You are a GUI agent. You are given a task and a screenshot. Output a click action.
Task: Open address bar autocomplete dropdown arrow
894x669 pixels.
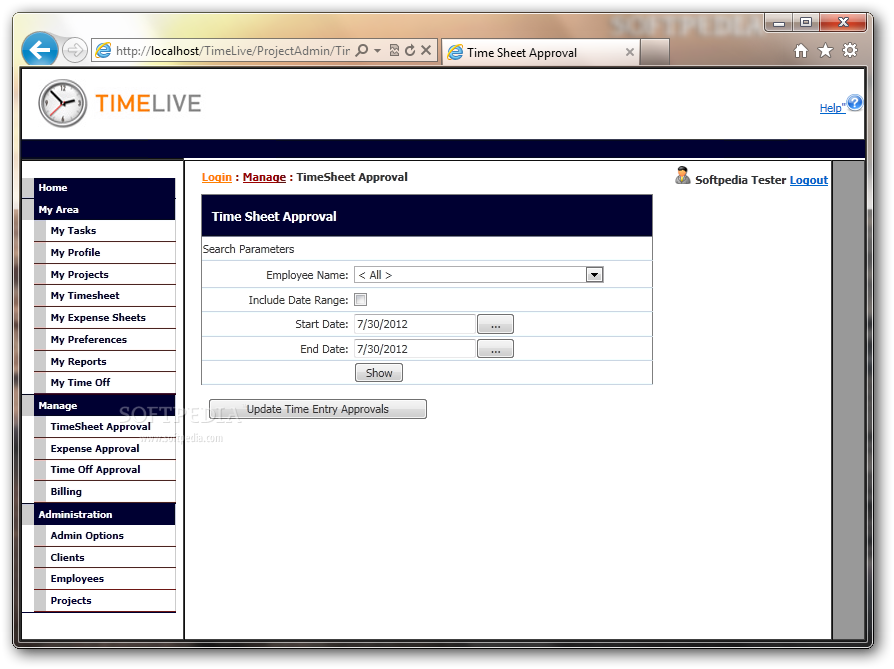click(377, 51)
